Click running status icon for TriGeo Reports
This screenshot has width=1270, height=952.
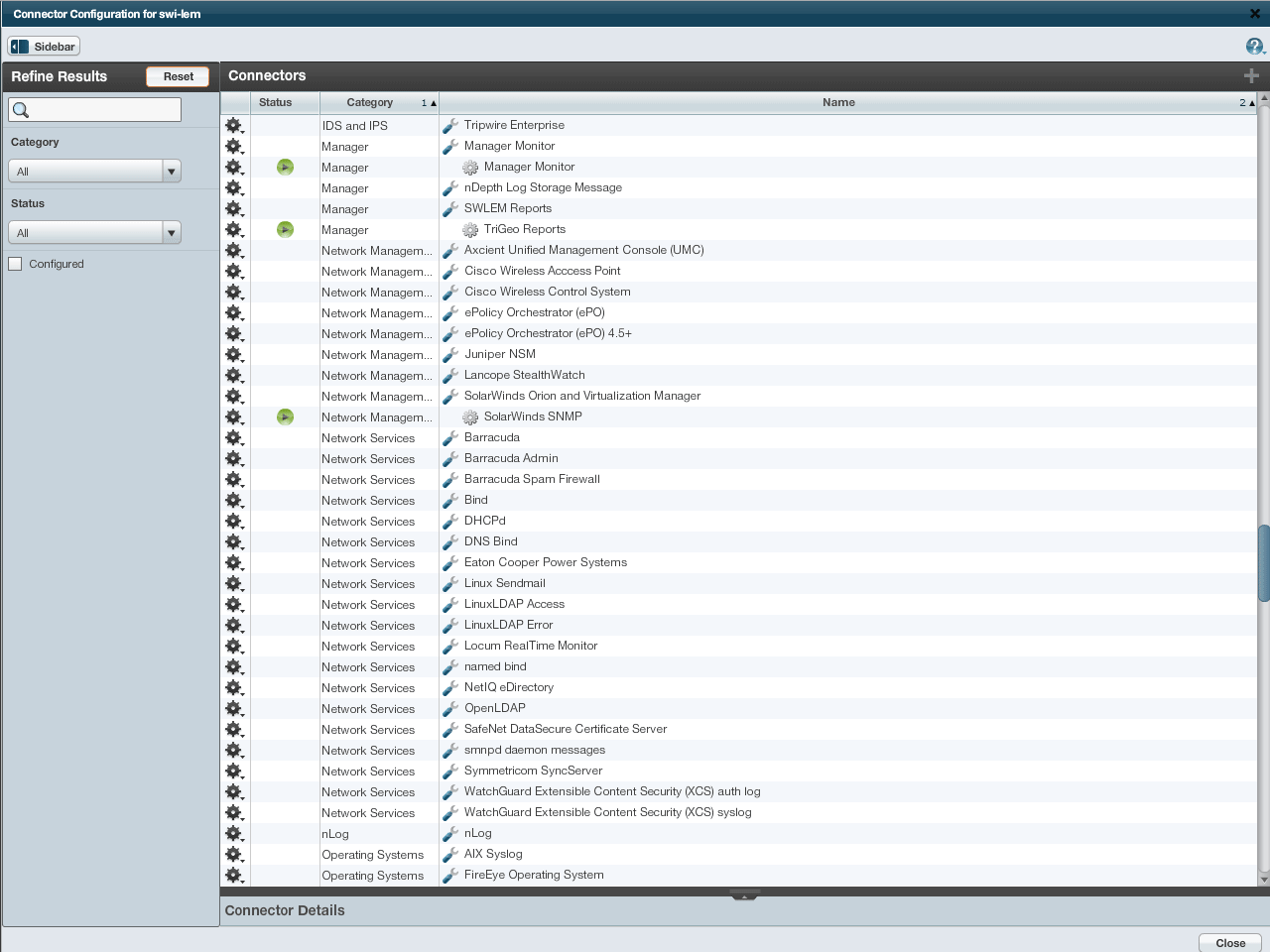click(285, 230)
